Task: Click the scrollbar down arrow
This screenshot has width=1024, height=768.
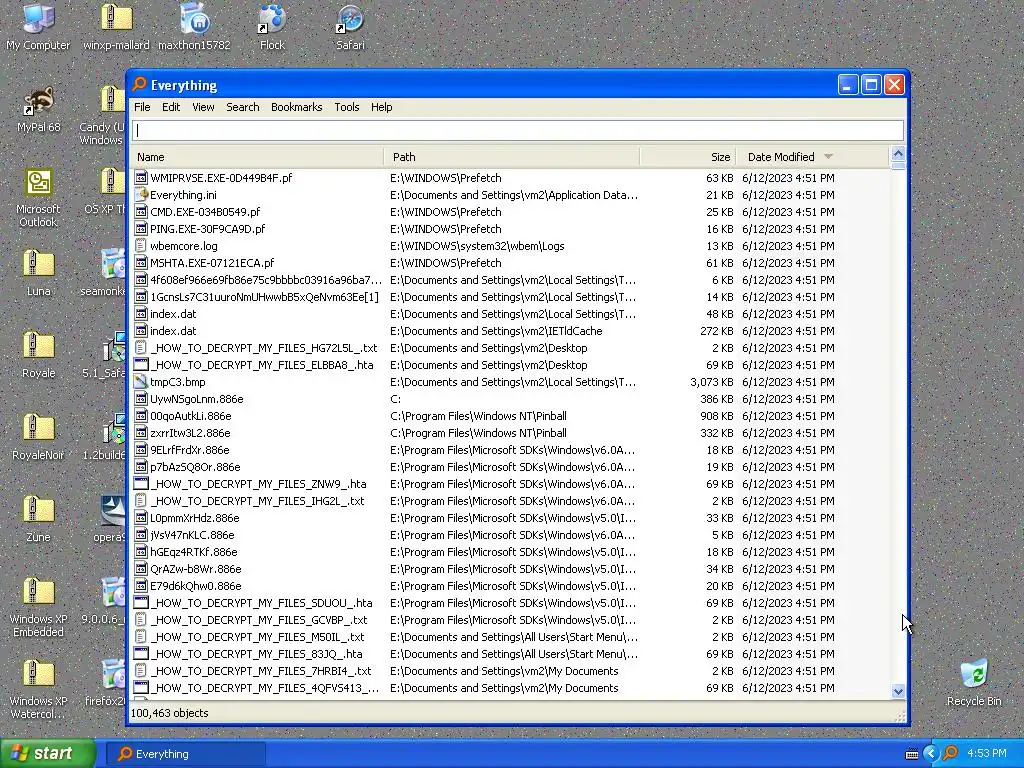Action: pyautogui.click(x=898, y=691)
